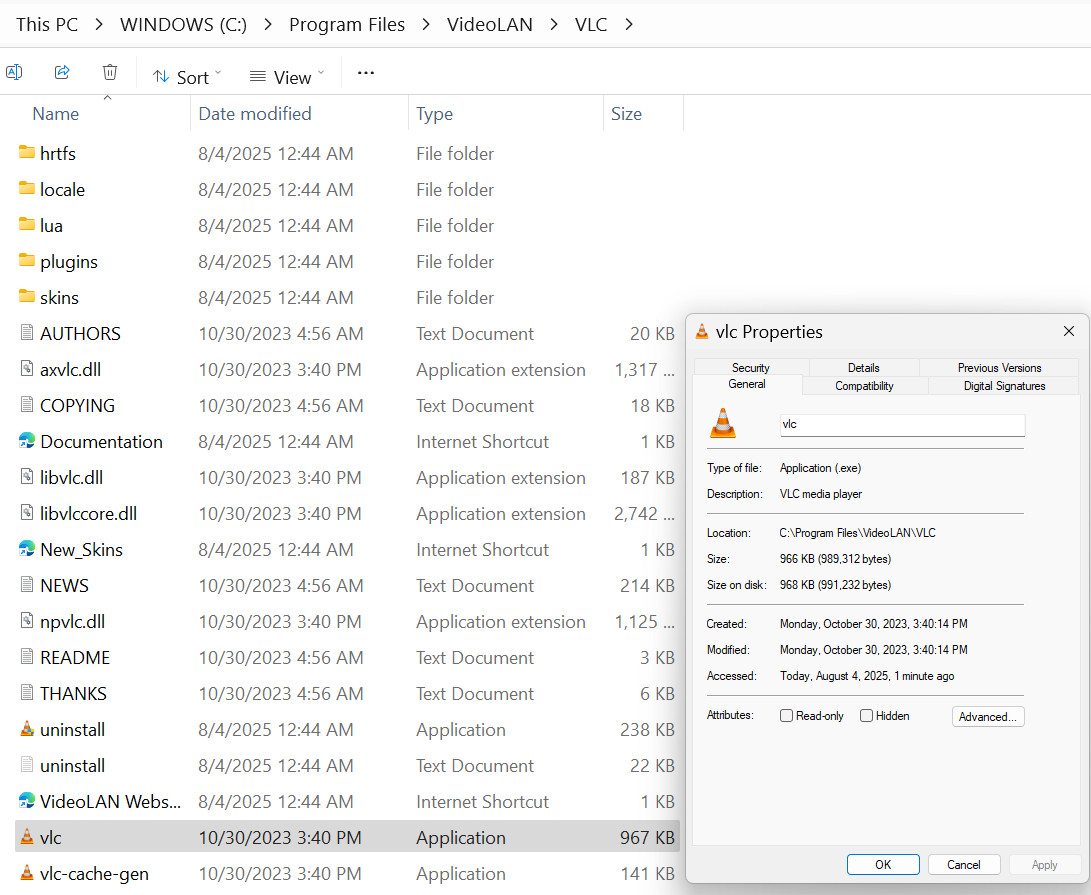1091x895 pixels.
Task: Open the View dropdown menu
Action: pyautogui.click(x=287, y=77)
